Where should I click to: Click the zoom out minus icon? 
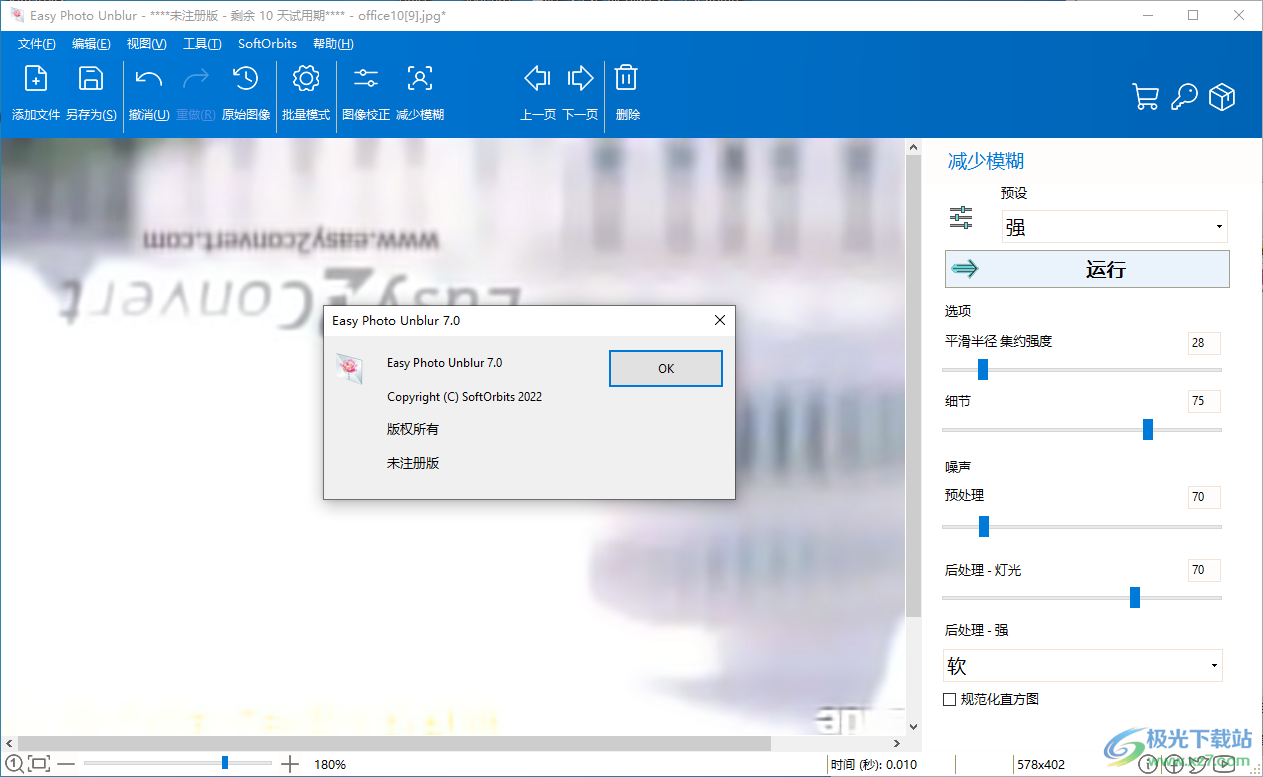coord(66,765)
